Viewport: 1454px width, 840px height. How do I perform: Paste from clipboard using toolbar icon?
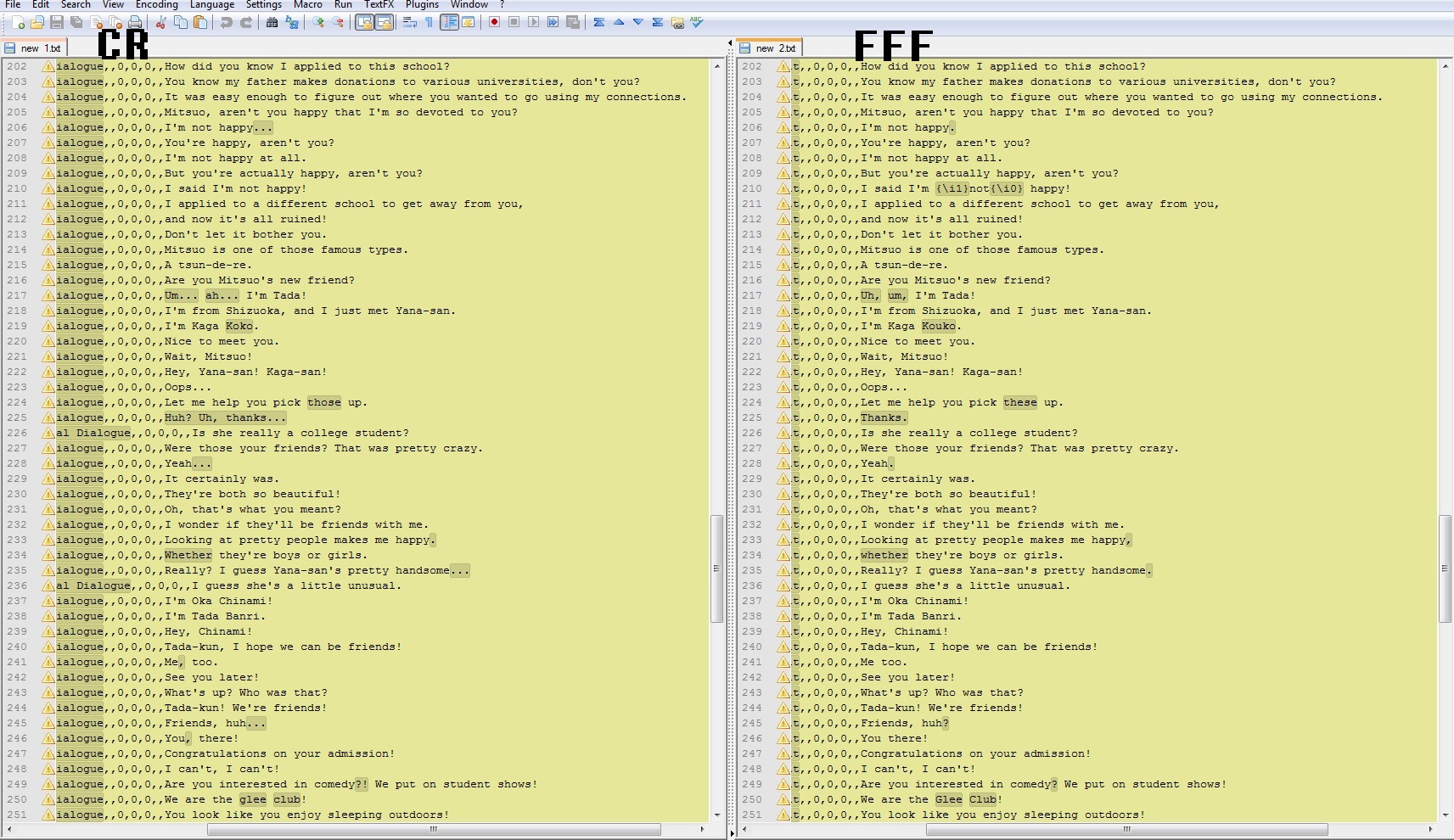(x=200, y=22)
